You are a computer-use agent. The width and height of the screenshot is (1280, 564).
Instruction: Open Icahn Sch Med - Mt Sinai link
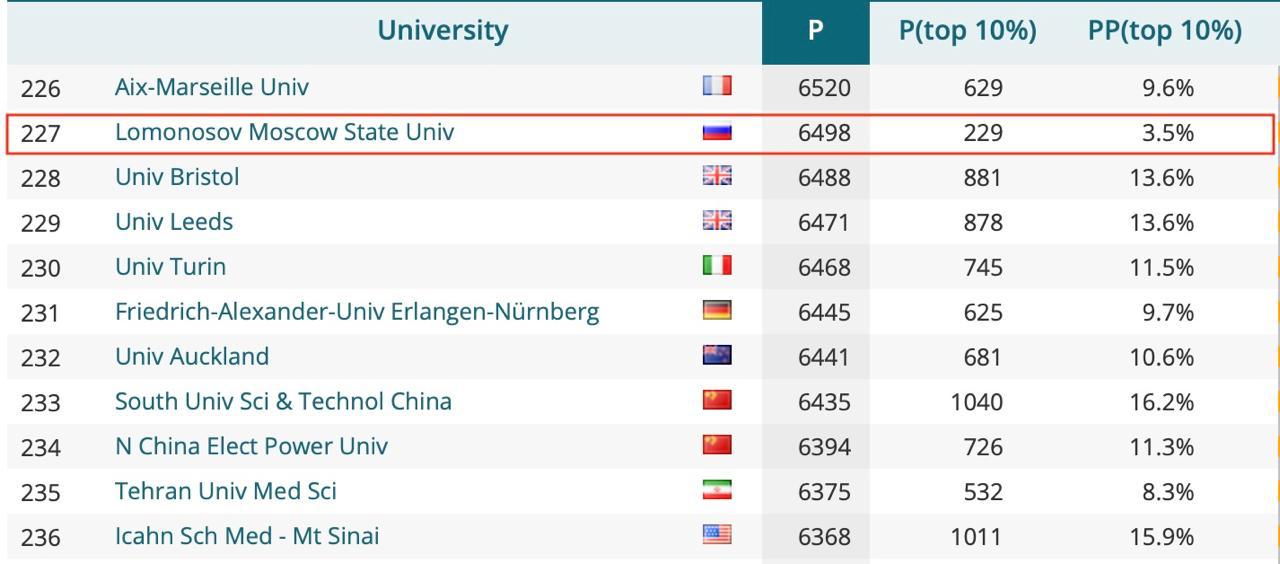coord(247,536)
